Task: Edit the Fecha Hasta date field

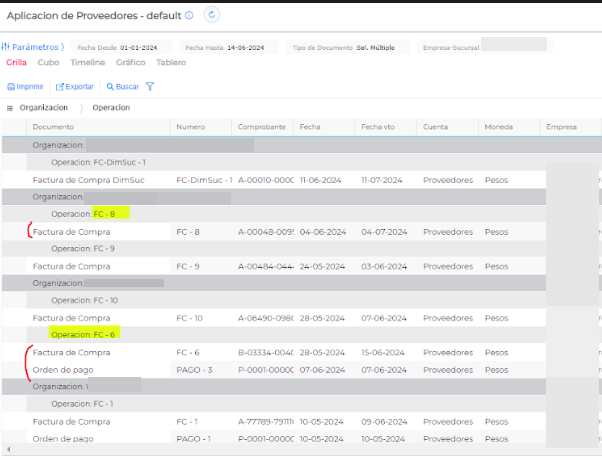Action: point(229,48)
